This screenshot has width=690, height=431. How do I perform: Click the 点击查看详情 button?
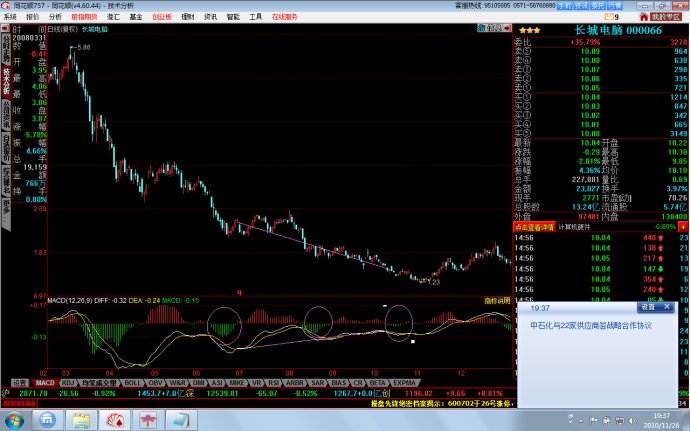click(535, 227)
